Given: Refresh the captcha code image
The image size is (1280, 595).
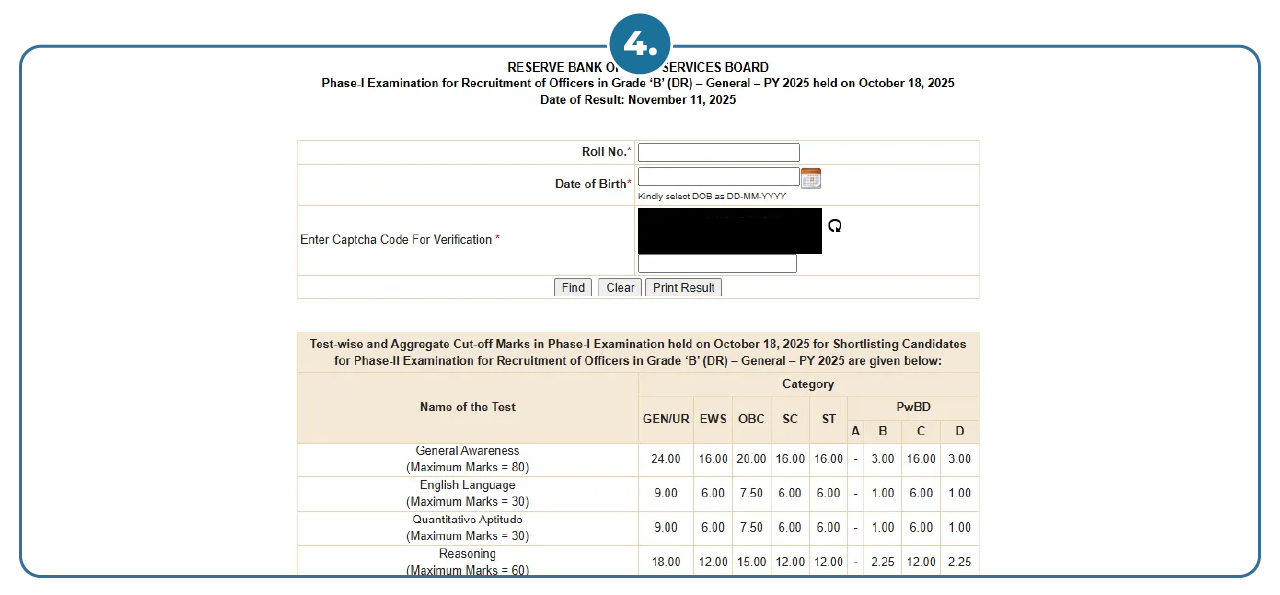Looking at the screenshot, I should tap(835, 226).
